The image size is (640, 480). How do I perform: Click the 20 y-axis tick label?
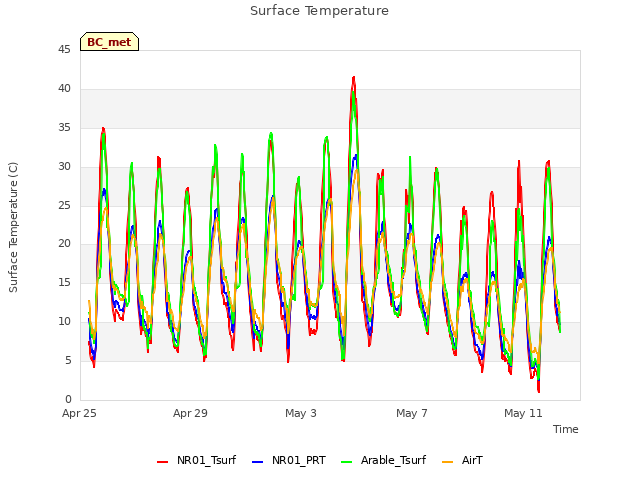pos(64,244)
